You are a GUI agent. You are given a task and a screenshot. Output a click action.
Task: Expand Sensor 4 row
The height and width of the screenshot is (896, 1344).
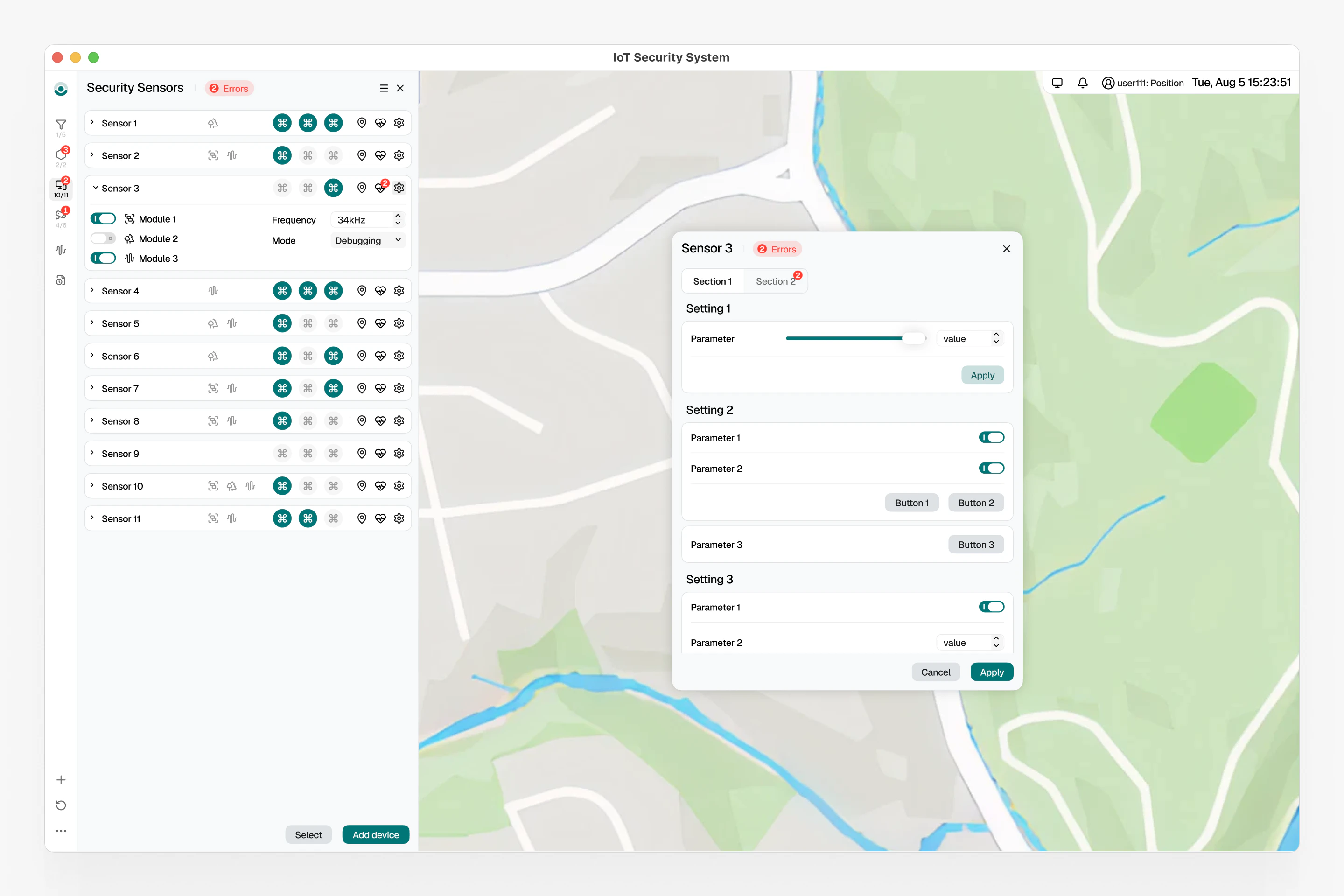click(92, 291)
